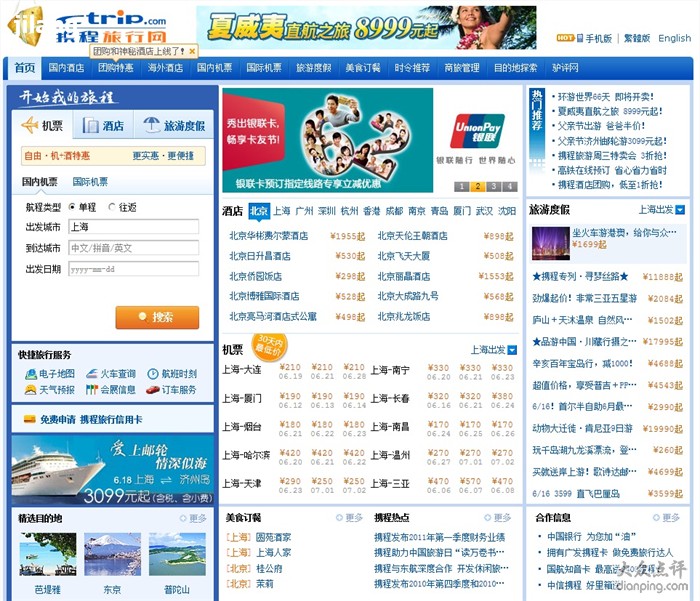Switch to English language version
700x601 pixels.
(675, 38)
